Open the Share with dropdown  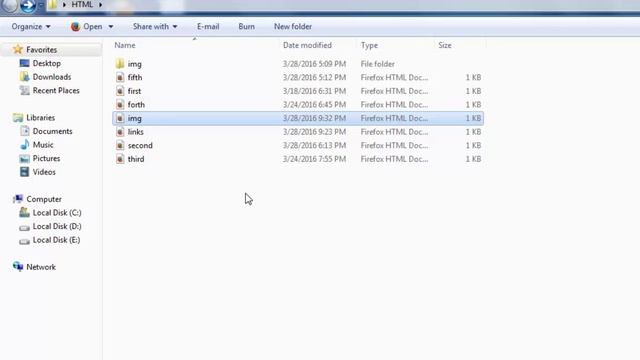pos(155,27)
